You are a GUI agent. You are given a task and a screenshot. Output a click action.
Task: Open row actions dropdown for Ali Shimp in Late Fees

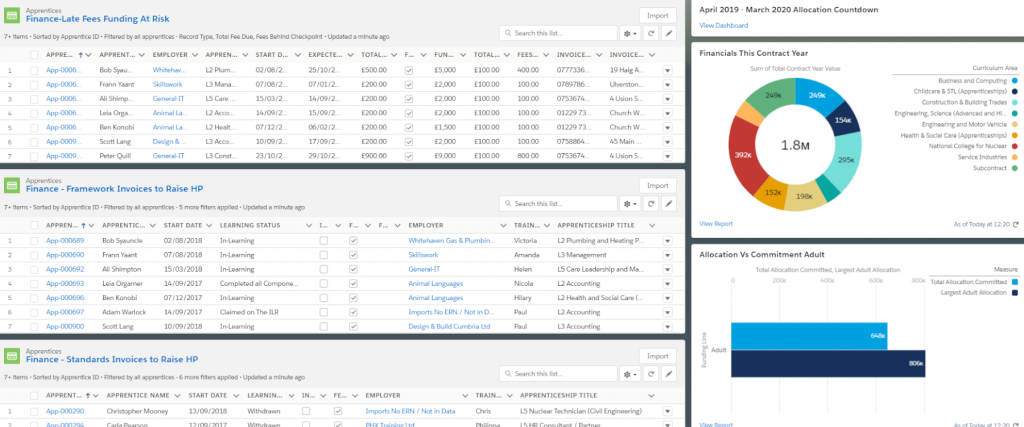[667, 99]
